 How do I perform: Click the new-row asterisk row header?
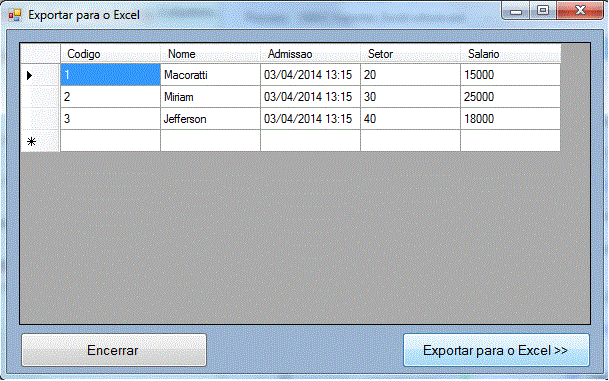point(40,141)
